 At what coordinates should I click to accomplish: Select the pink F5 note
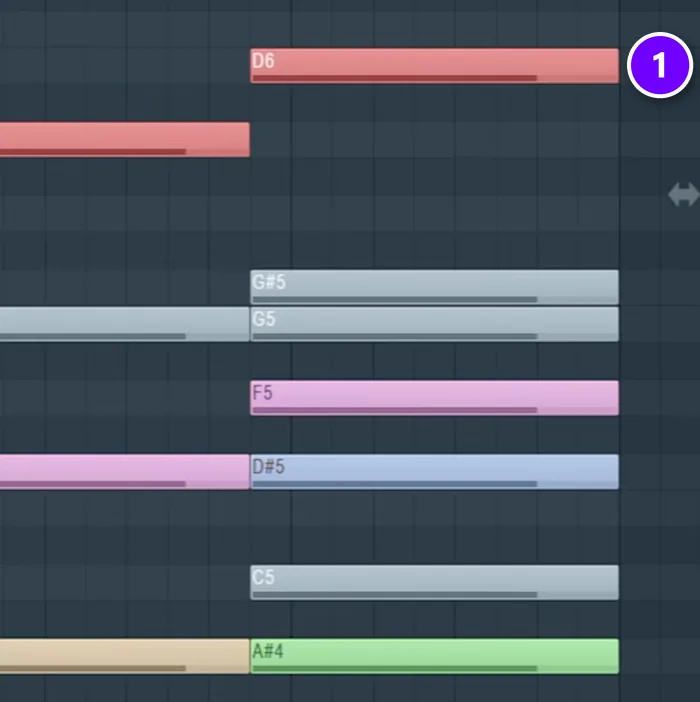[x=435, y=398]
